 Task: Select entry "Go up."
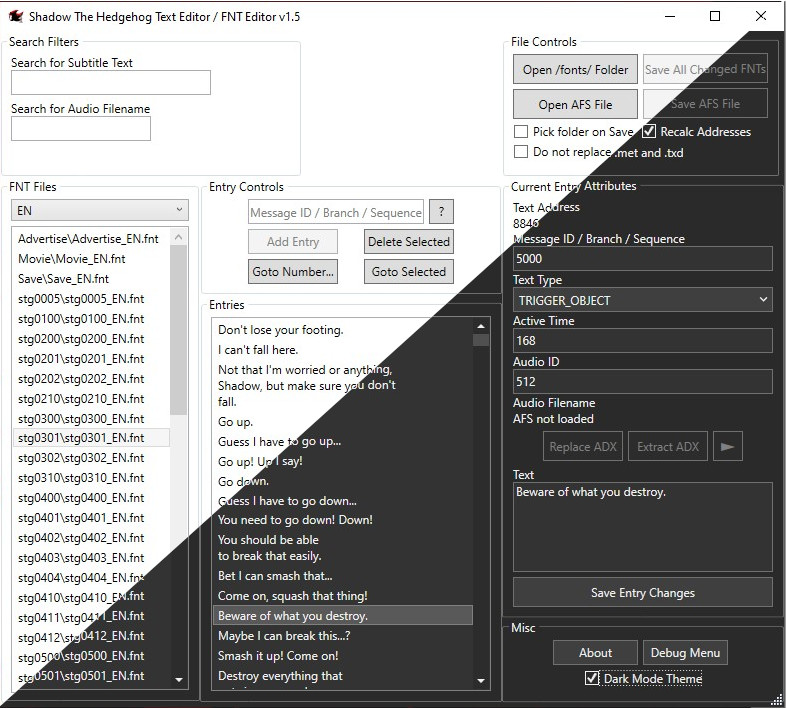[x=343, y=421]
